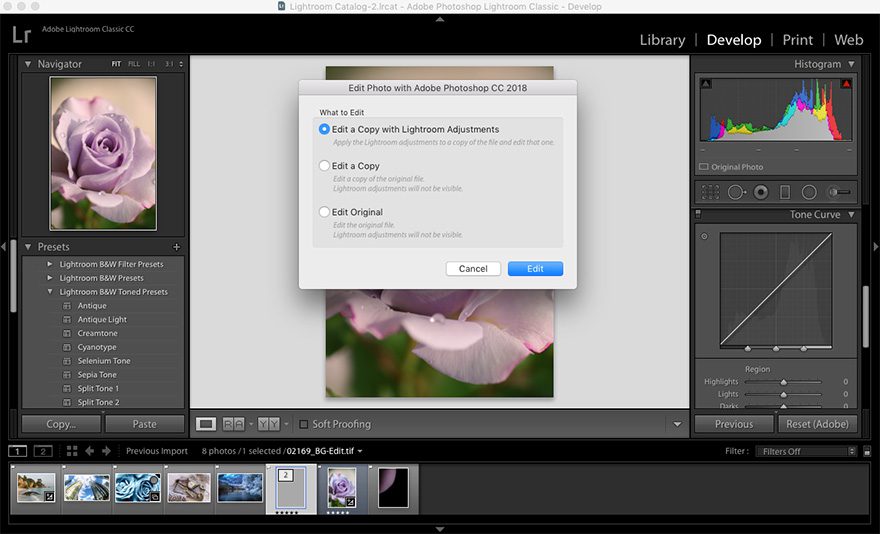Collapse the Tone Curve panel
The height and width of the screenshot is (534, 880).
pyautogui.click(x=851, y=215)
